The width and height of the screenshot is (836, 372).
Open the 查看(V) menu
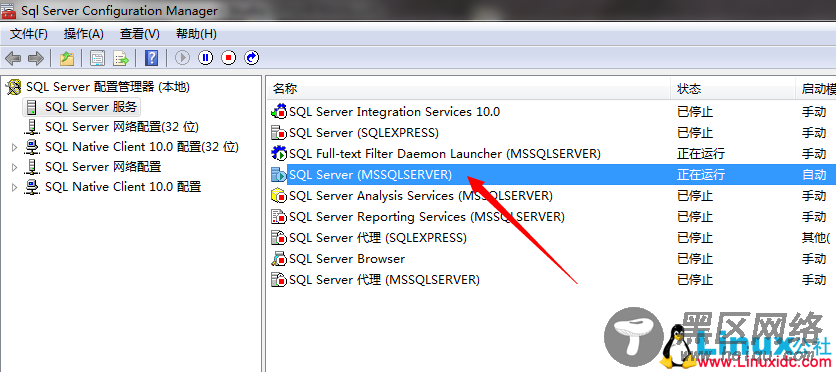(x=140, y=34)
